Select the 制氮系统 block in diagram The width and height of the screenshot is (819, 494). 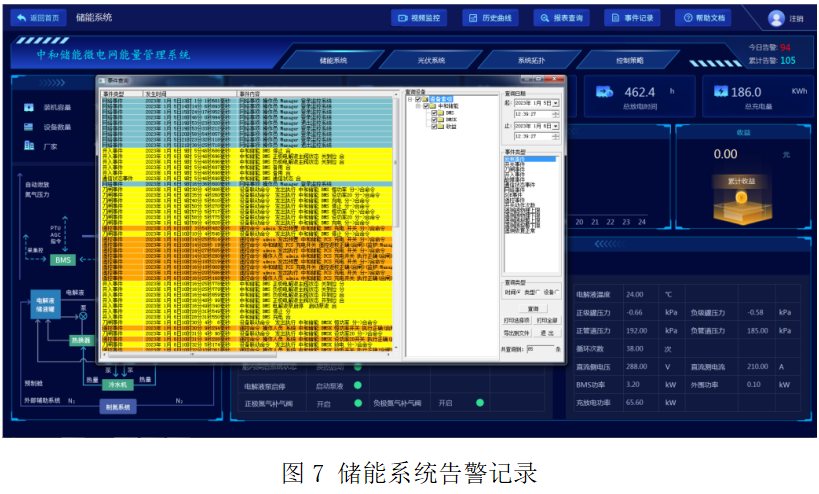click(118, 407)
